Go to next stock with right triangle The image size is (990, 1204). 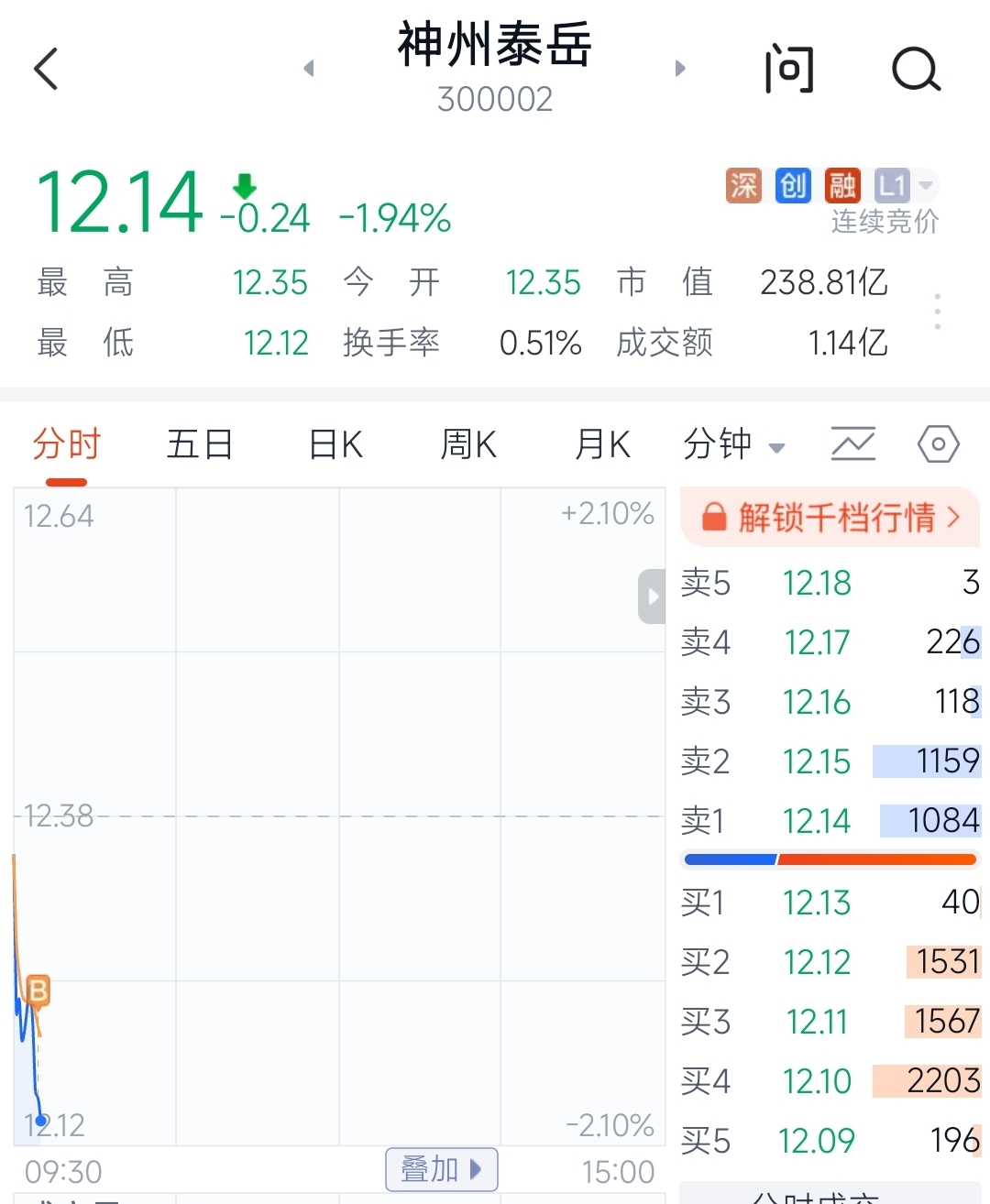(680, 69)
